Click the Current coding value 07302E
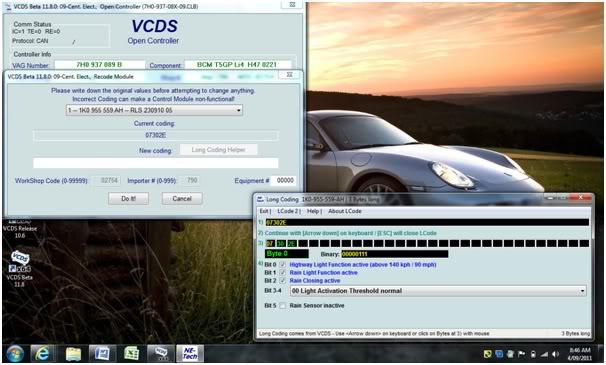 (155, 135)
